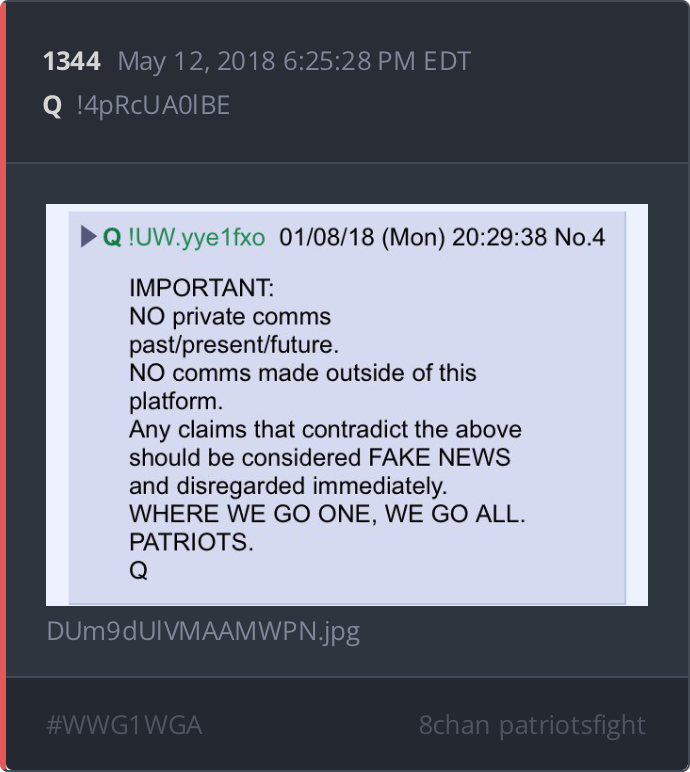This screenshot has width=690, height=772.
Task: Click the IMPORTANT: heading line
Action: pos(201,288)
